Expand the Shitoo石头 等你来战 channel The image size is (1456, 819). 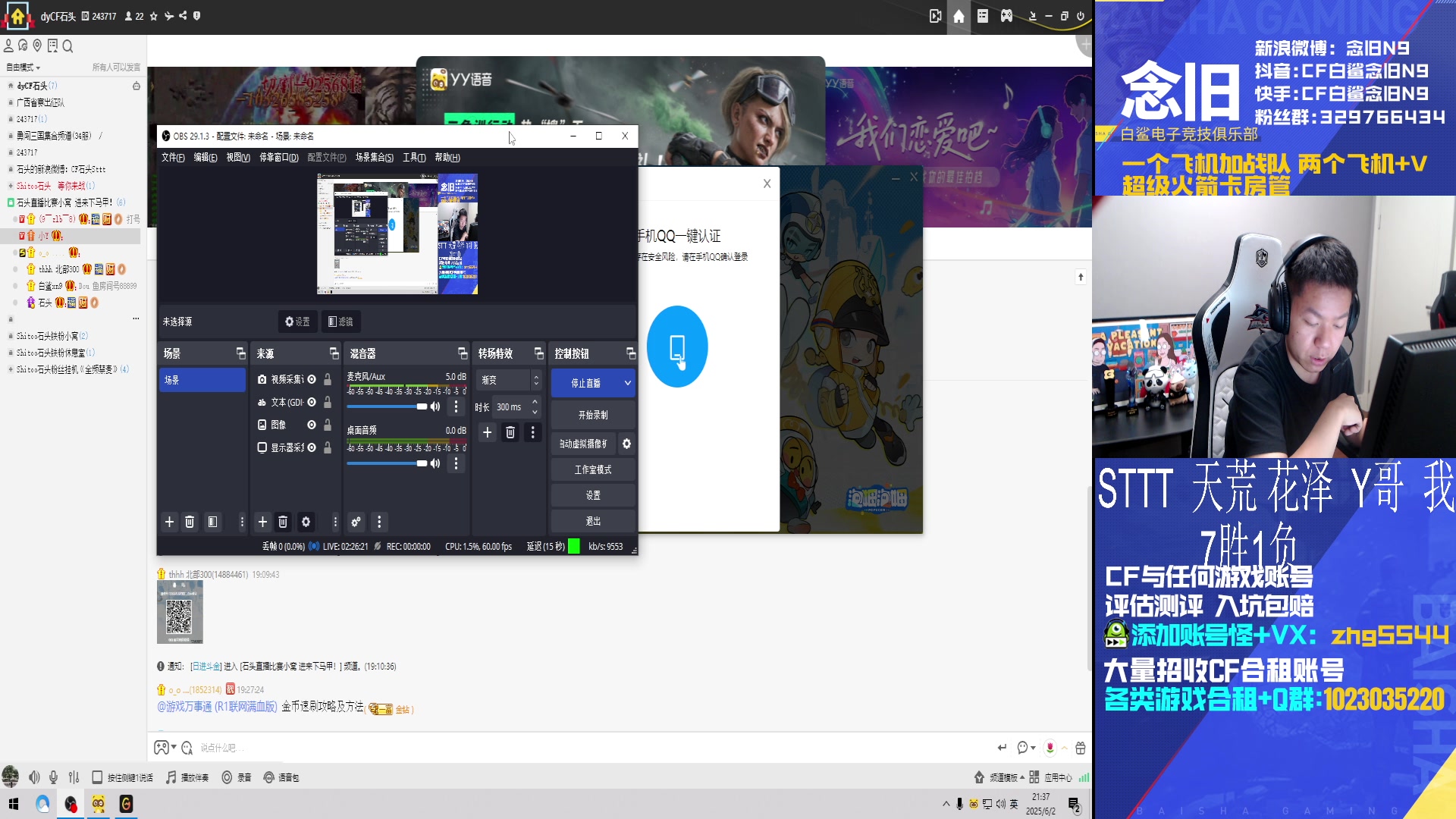pos(11,186)
